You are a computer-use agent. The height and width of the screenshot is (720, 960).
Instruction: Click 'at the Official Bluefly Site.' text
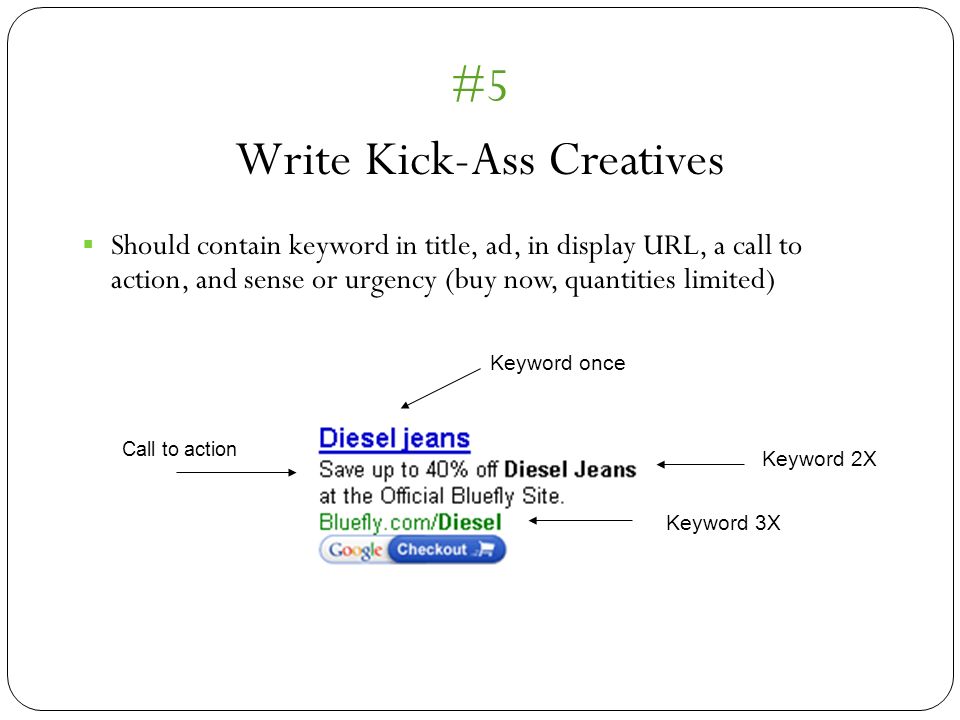(441, 496)
